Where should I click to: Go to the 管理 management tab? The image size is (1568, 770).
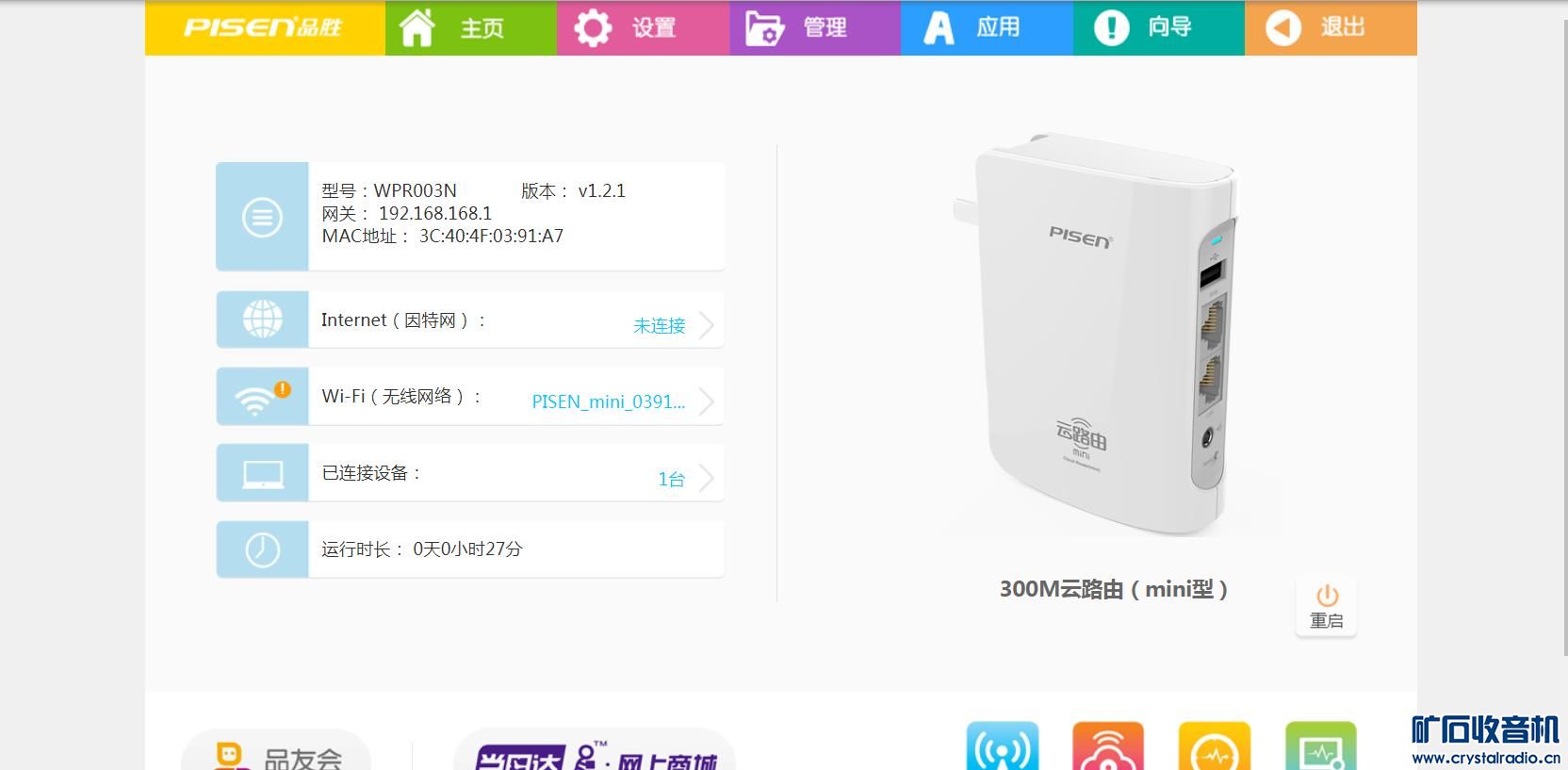coord(815,27)
